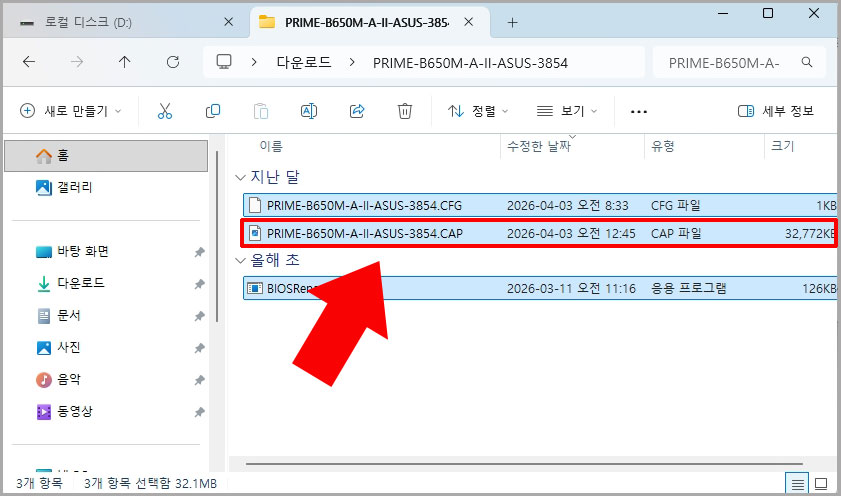Refresh the current folder view

pos(173,62)
